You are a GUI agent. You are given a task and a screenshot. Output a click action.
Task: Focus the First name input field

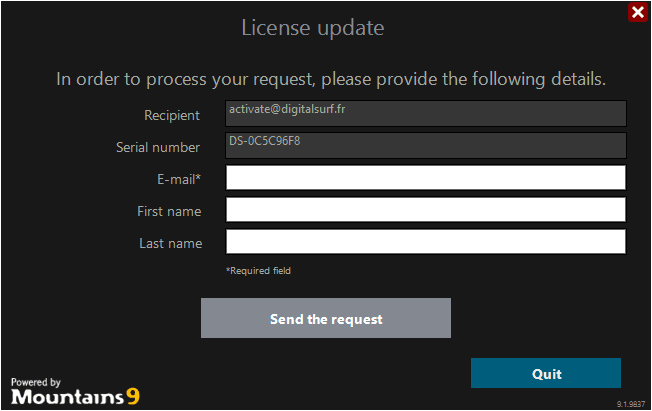[x=426, y=210]
